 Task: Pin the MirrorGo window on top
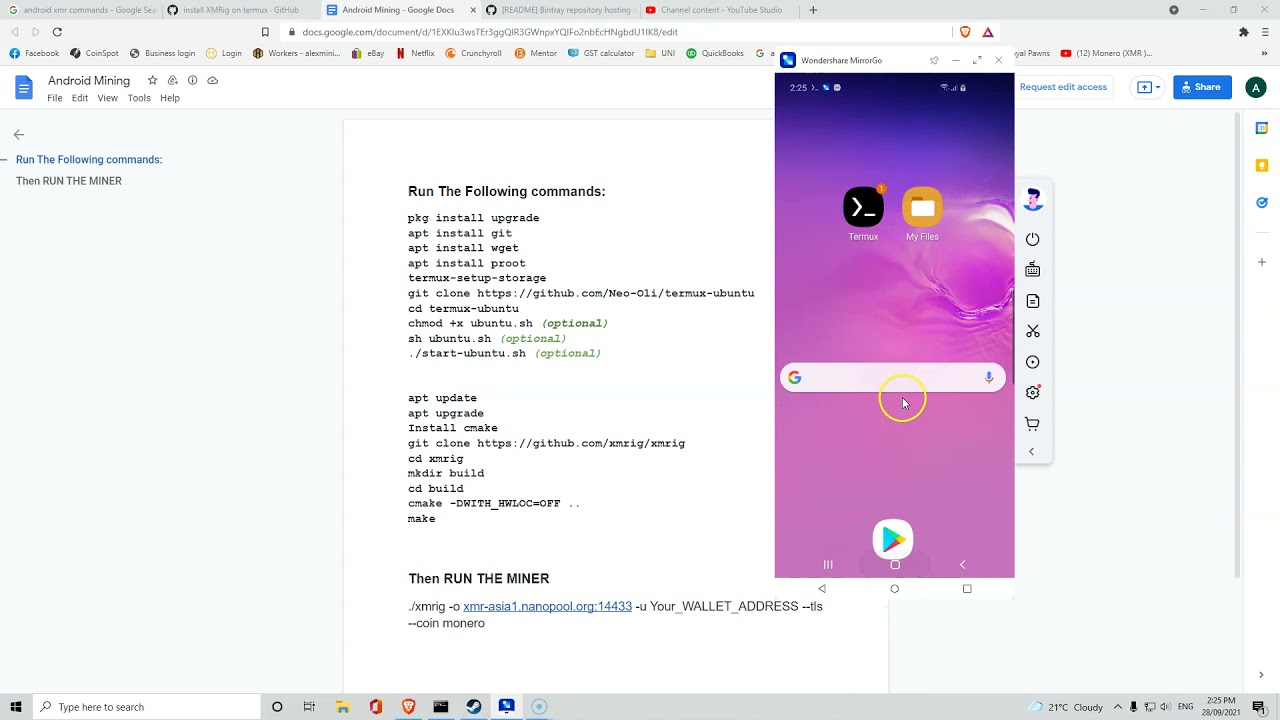(x=934, y=61)
